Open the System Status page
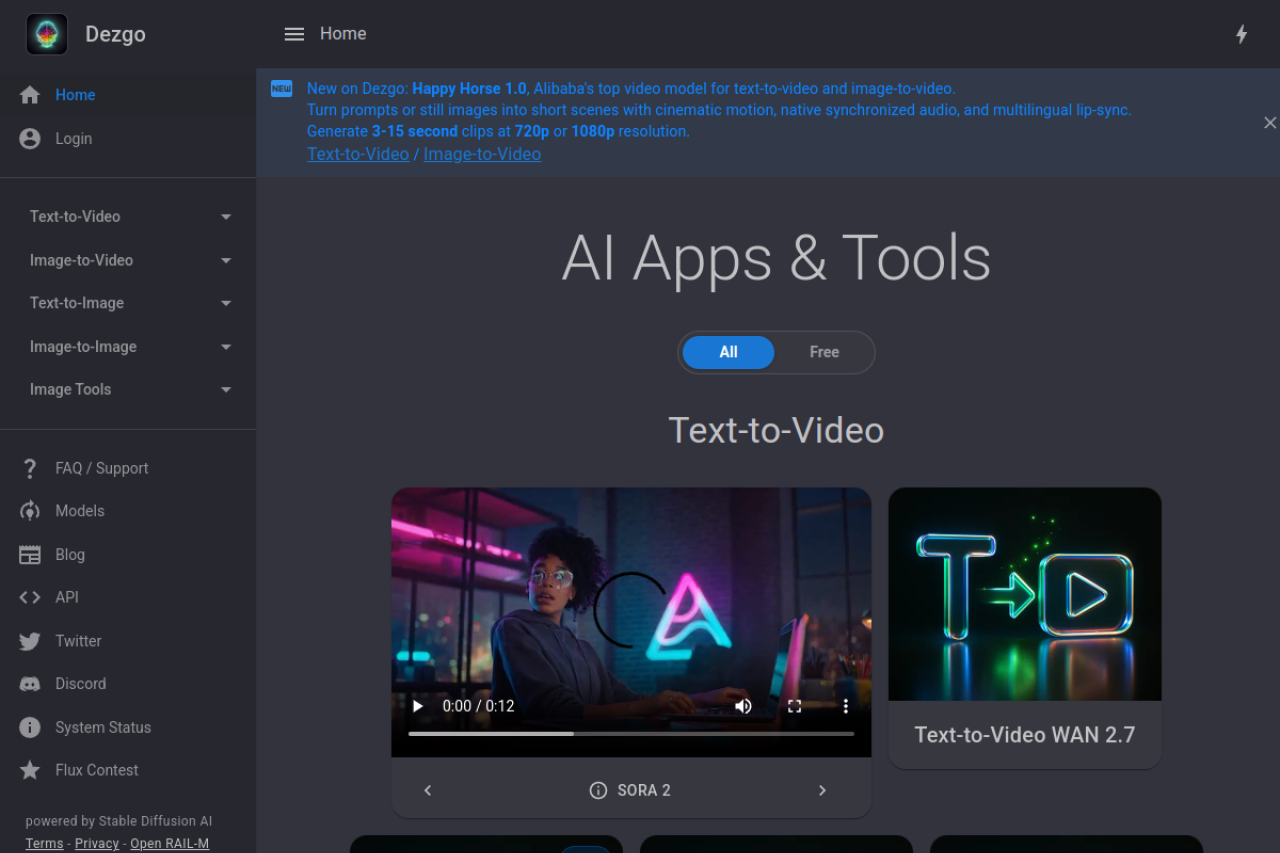This screenshot has width=1280, height=853. click(128, 727)
